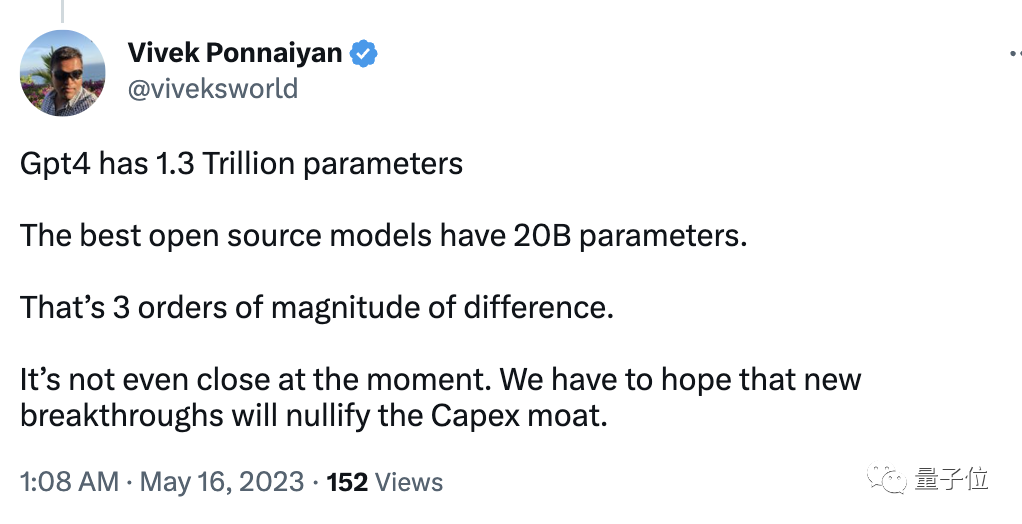
Task: Open the Vivek Ponnaiyan display name link
Action: (x=235, y=54)
